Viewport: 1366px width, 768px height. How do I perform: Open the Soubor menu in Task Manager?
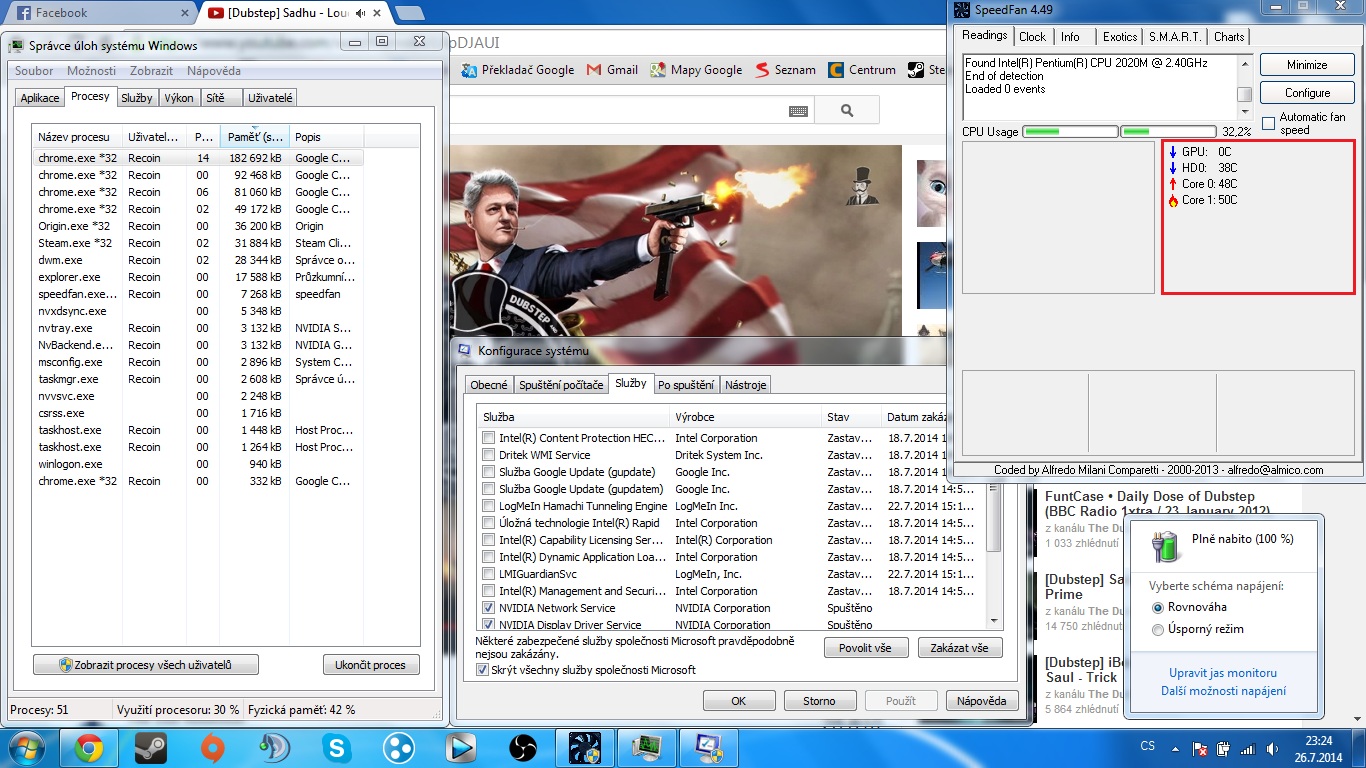[35, 71]
